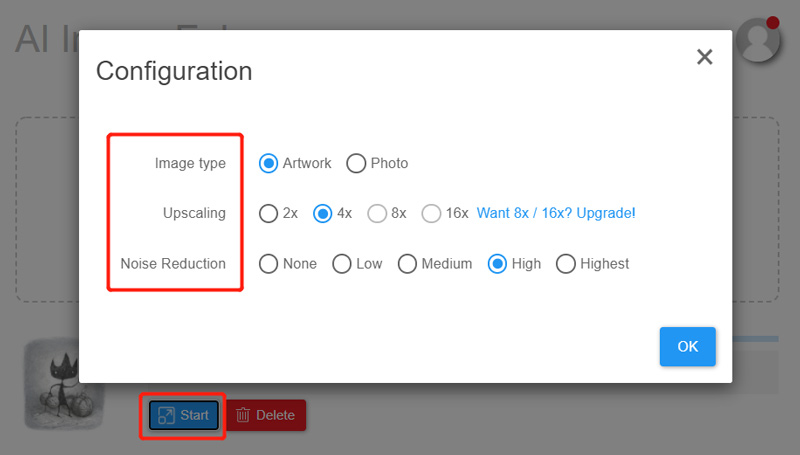The width and height of the screenshot is (800, 455).
Task: Open the user profile avatar icon
Action: (758, 40)
